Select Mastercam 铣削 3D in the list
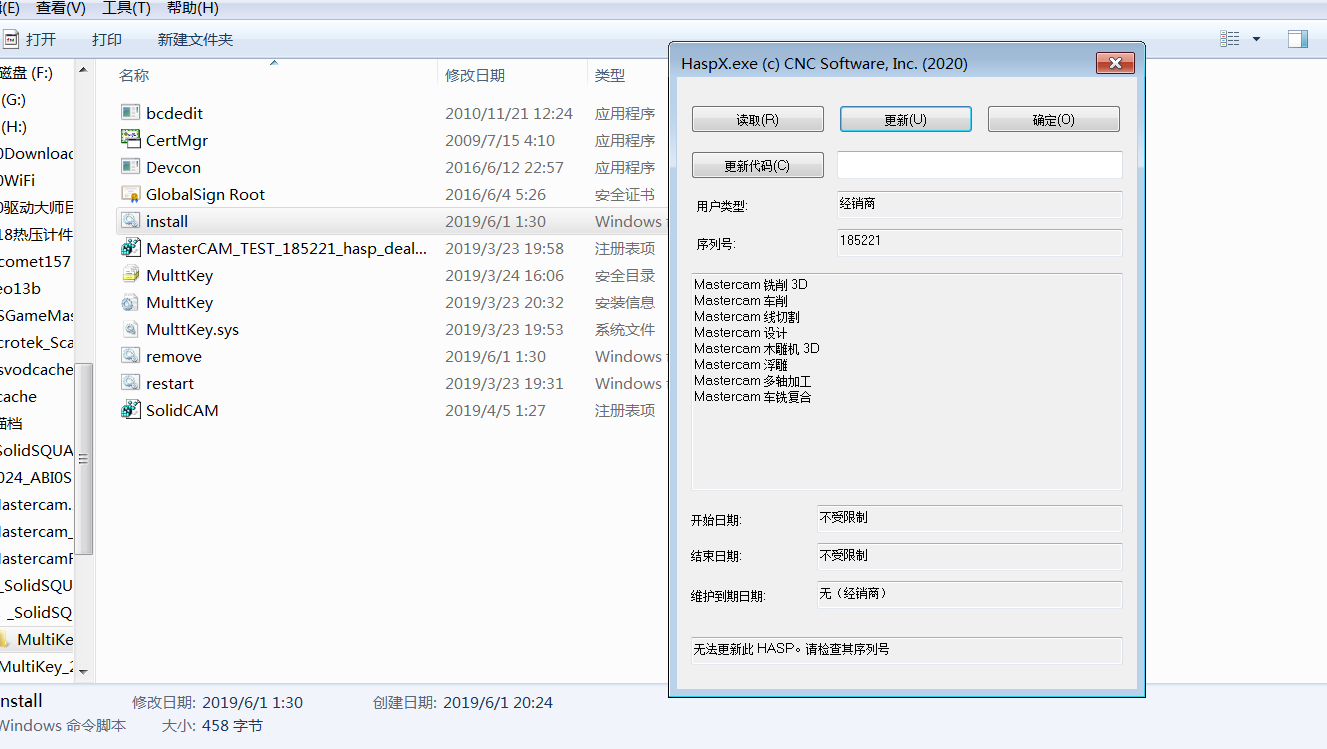Image resolution: width=1327 pixels, height=749 pixels. tap(751, 285)
